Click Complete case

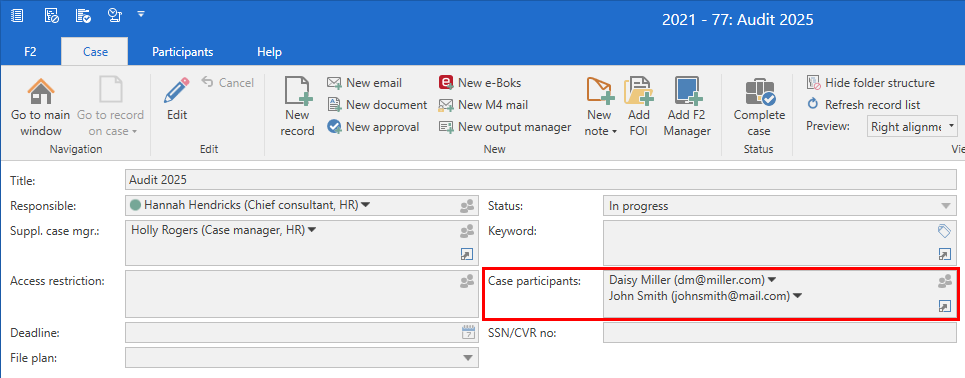(x=759, y=107)
